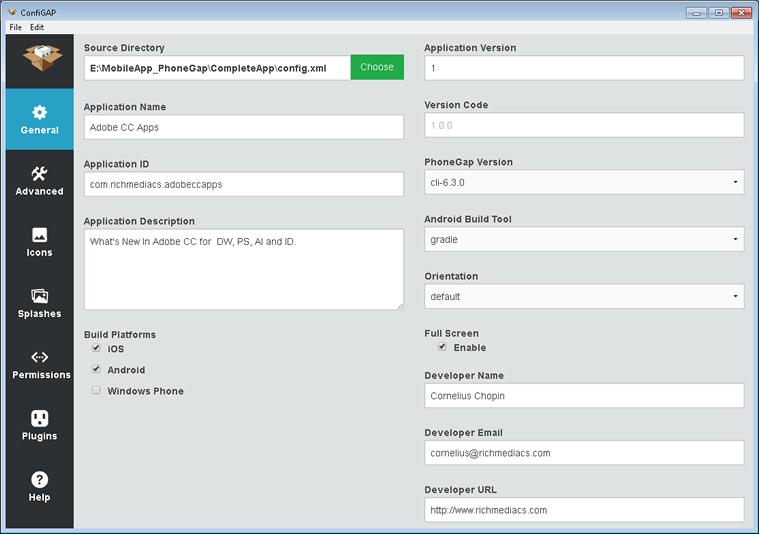Viewport: 759px width, 534px height.
Task: Click the Developer Email field
Action: [x=584, y=453]
